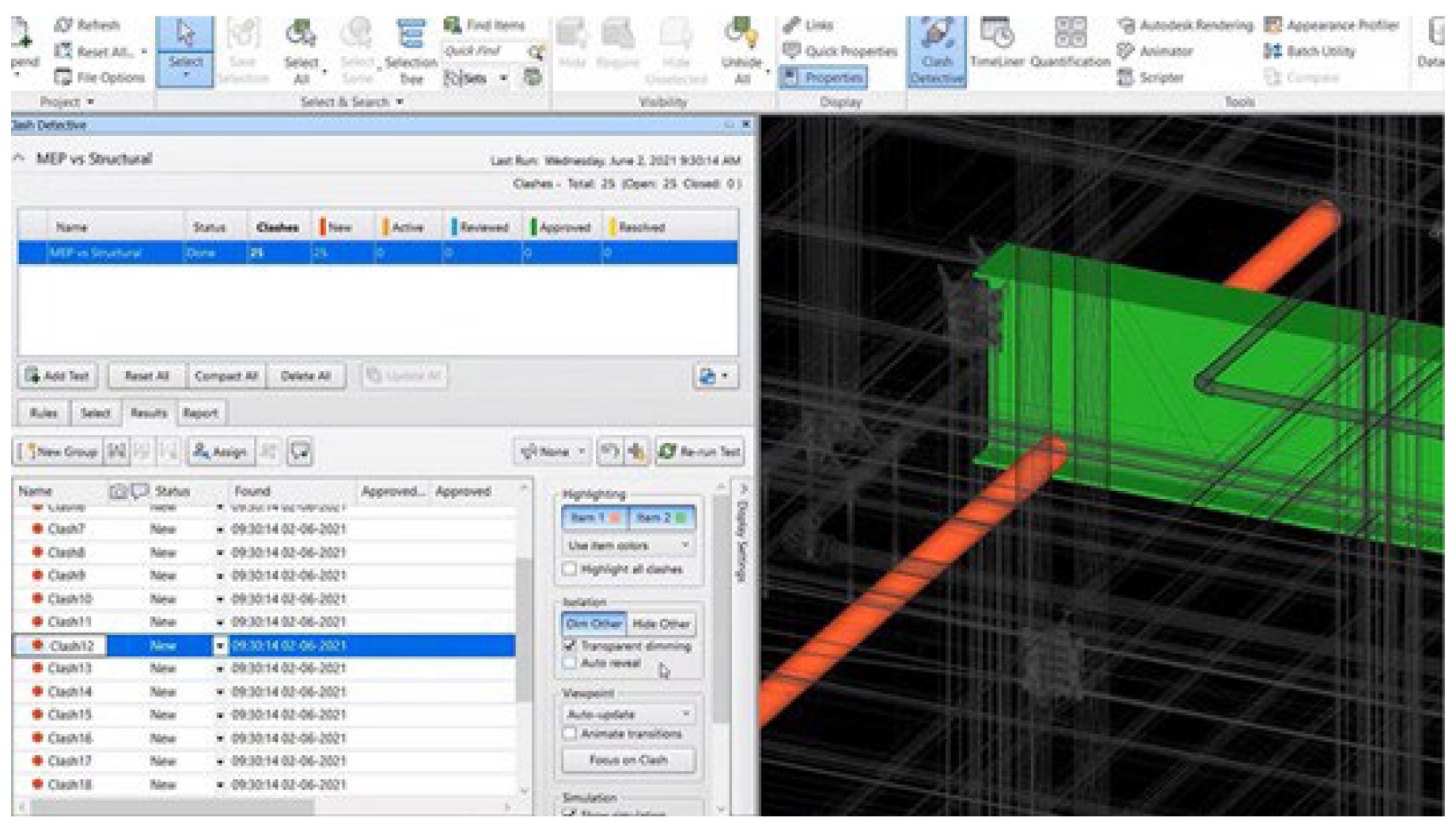Select the Clash15 row in results

pos(70,715)
